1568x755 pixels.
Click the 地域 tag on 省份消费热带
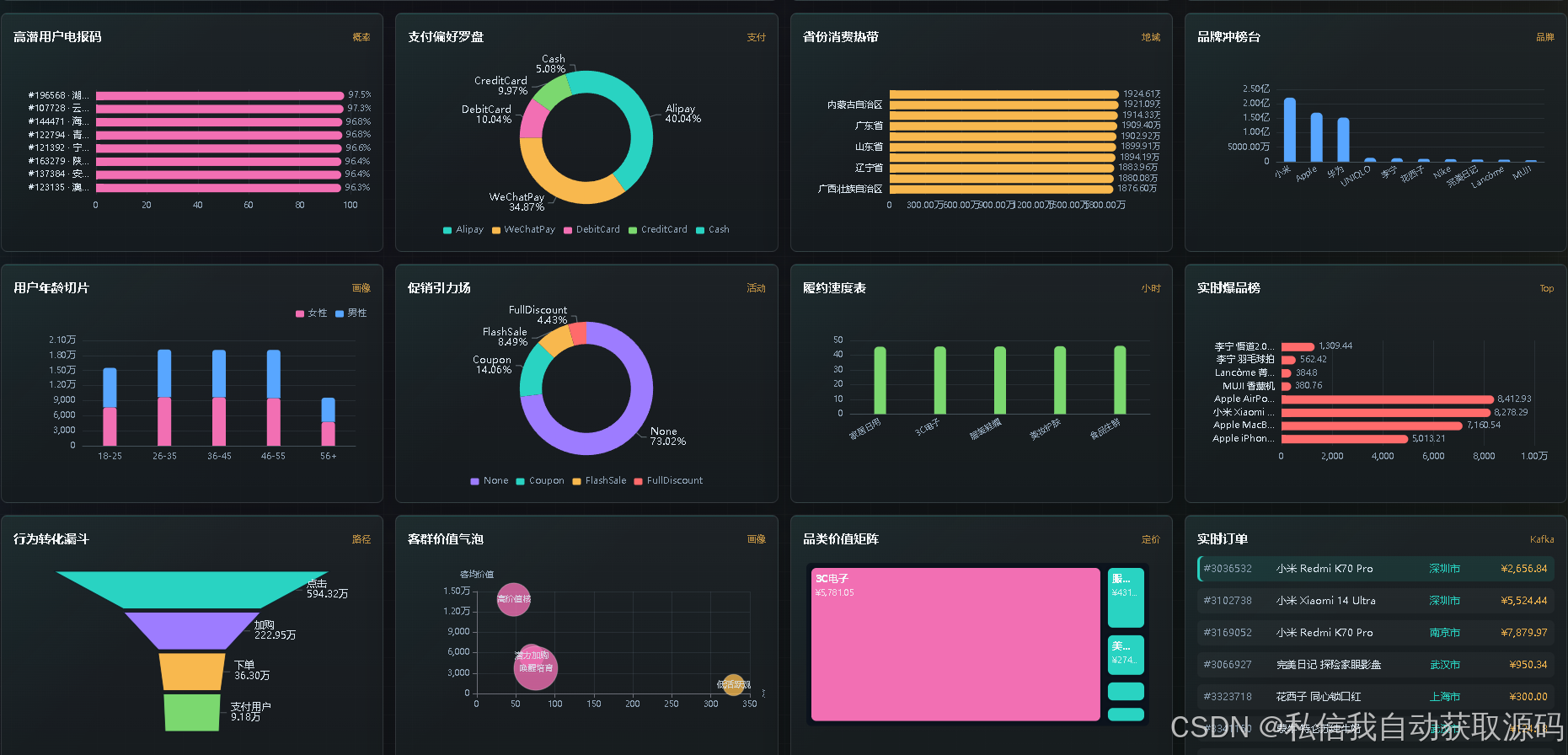click(1151, 37)
